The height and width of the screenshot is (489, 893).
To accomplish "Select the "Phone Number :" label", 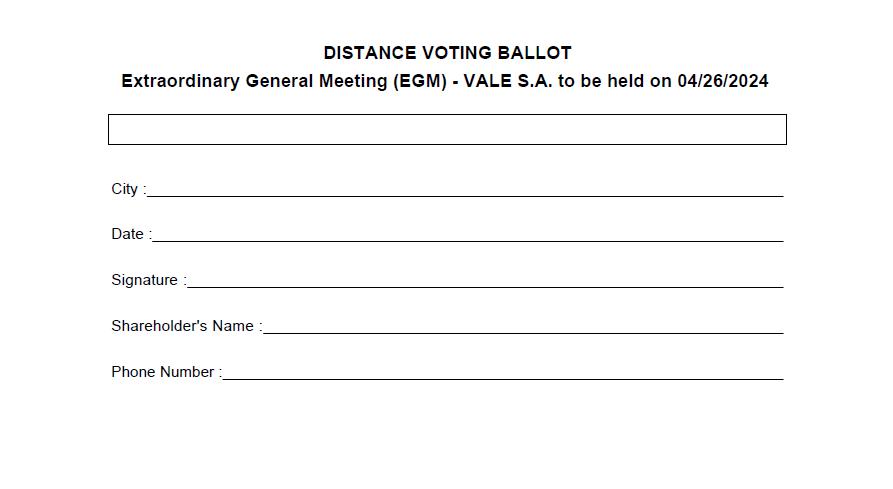I will (x=166, y=372).
